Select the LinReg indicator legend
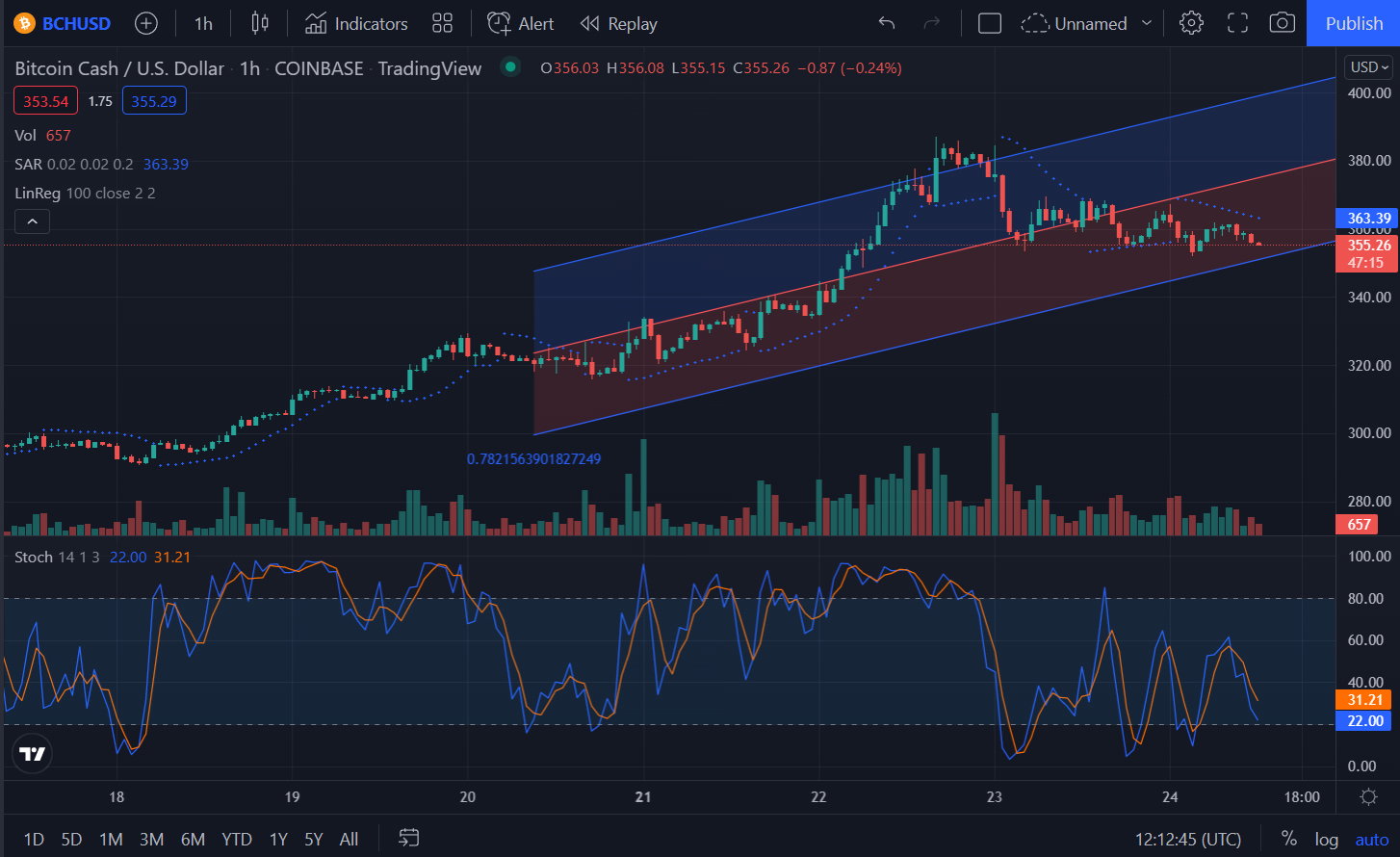This screenshot has height=857, width=1400. click(85, 194)
